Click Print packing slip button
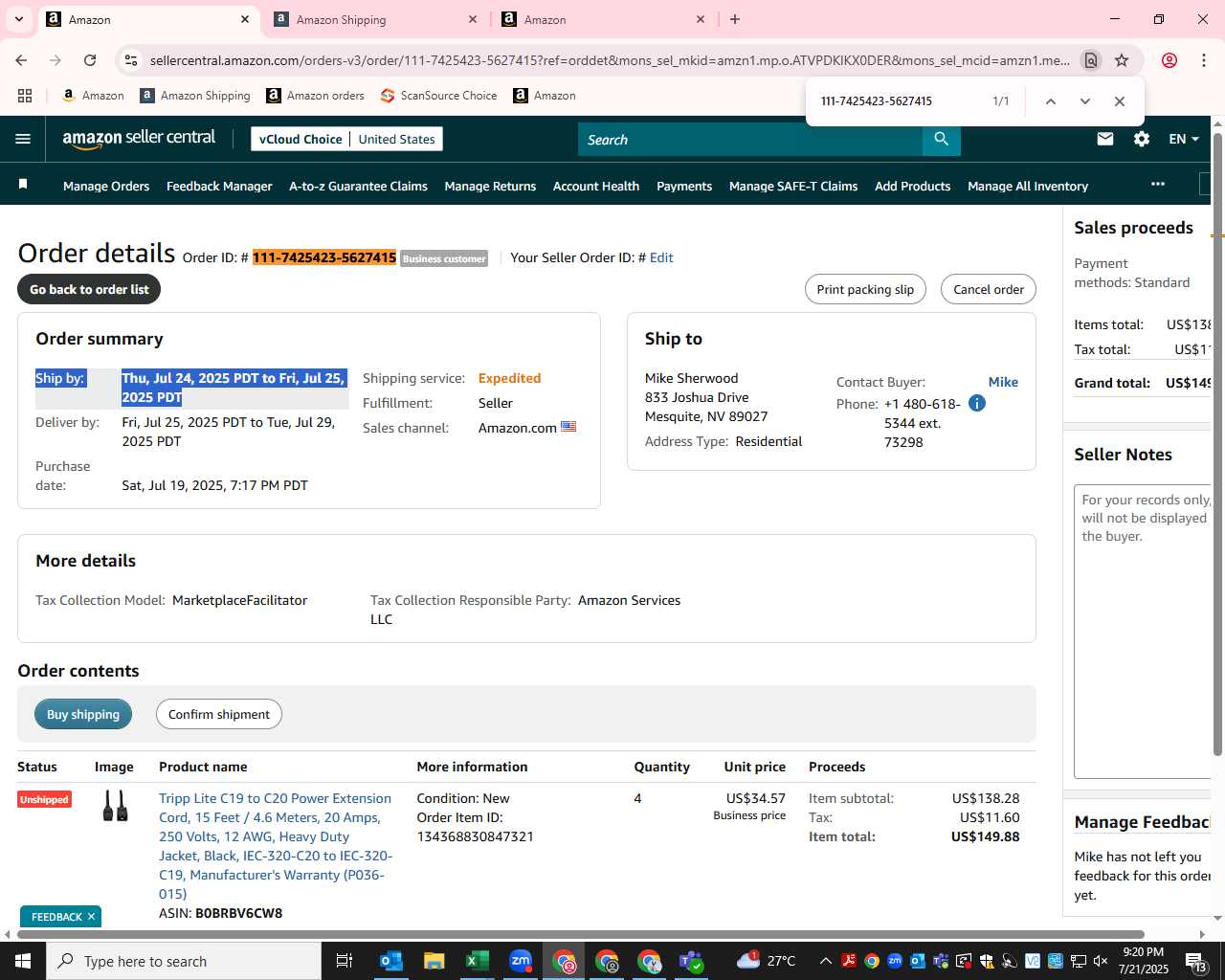This screenshot has height=980, width=1225. point(865,289)
